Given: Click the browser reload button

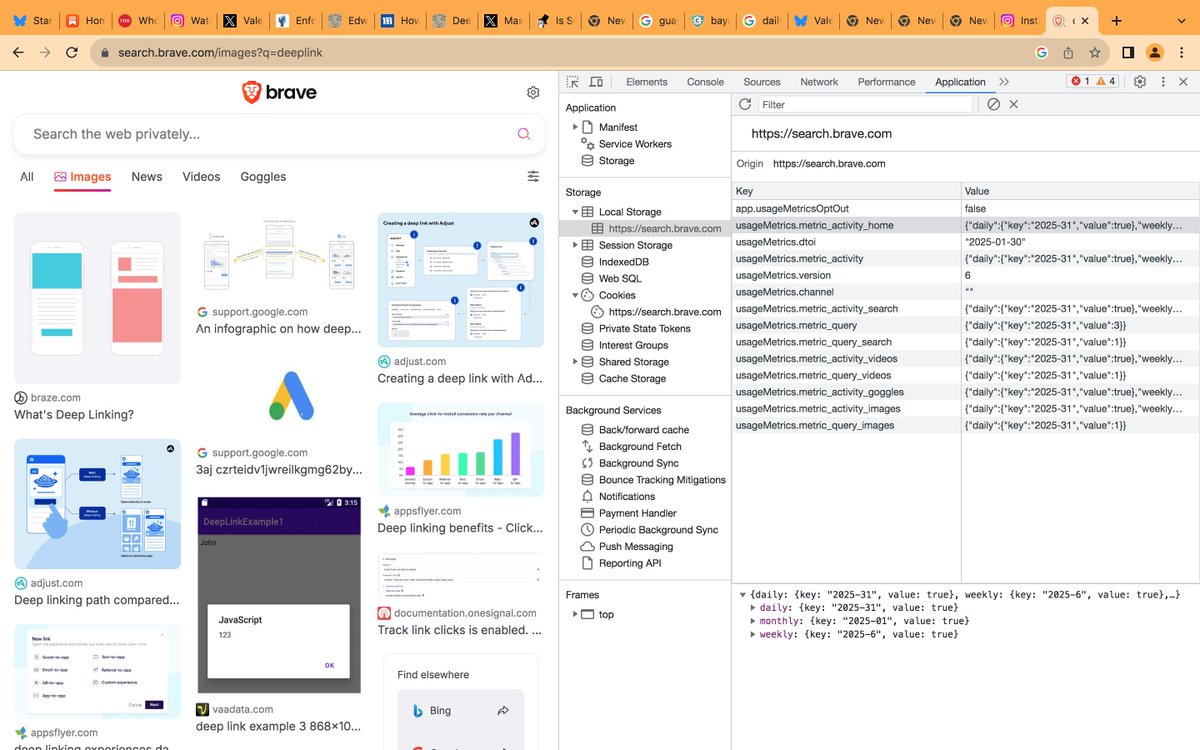Looking at the screenshot, I should tap(71, 52).
